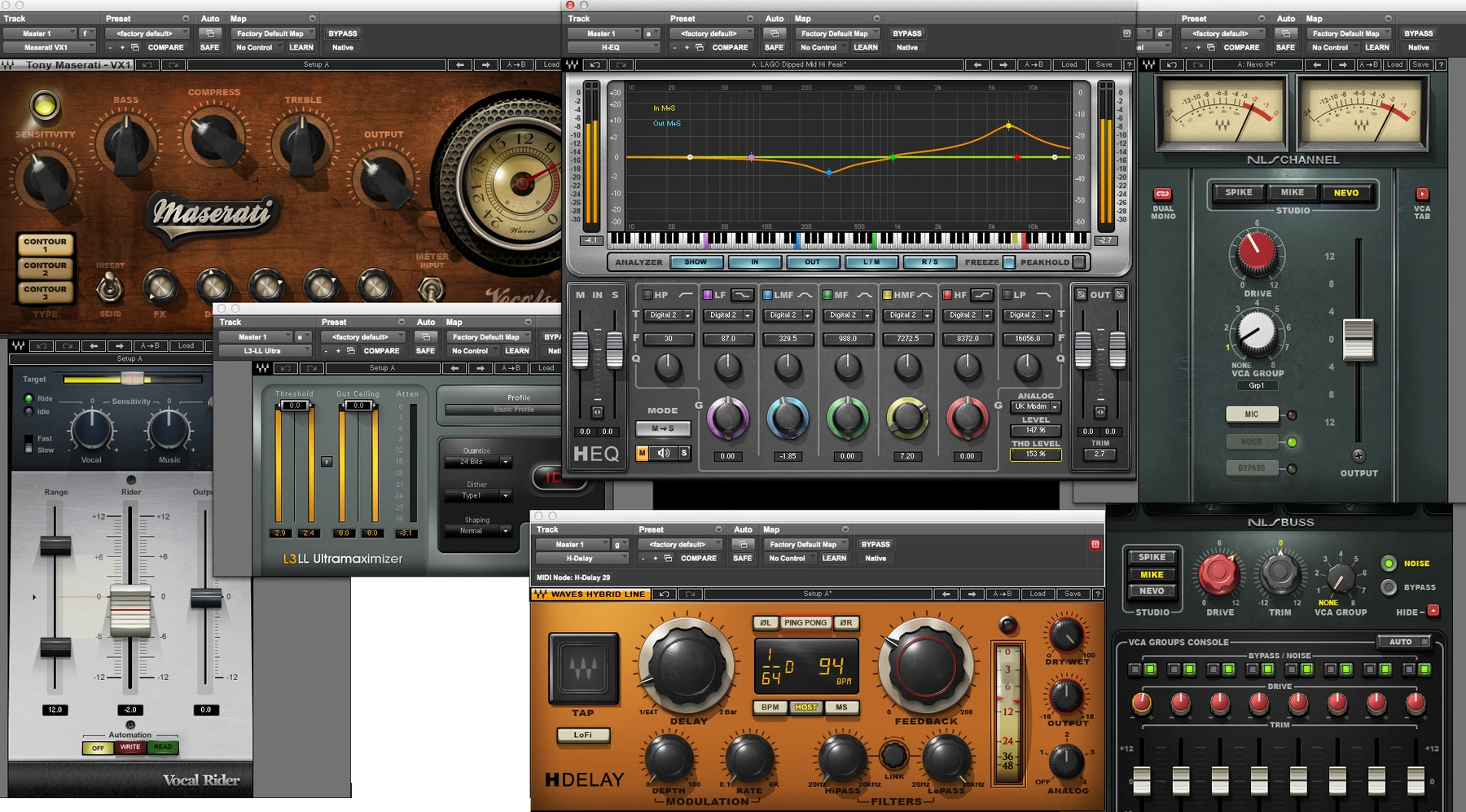1466x812 pixels.
Task: Open the L3-LL Quantize 24 Bits dropdown
Action: pyautogui.click(x=478, y=462)
